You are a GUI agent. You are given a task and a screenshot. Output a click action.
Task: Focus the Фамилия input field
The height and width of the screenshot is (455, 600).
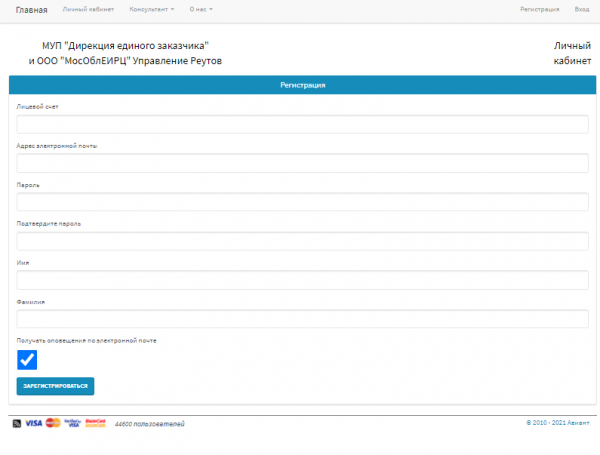point(302,319)
